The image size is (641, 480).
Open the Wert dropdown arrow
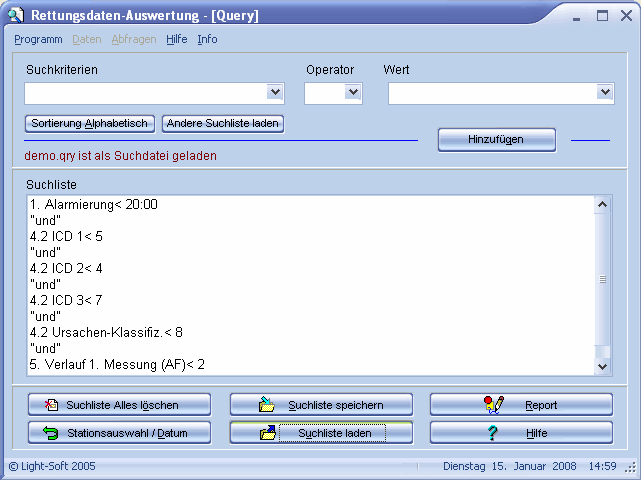tap(605, 92)
